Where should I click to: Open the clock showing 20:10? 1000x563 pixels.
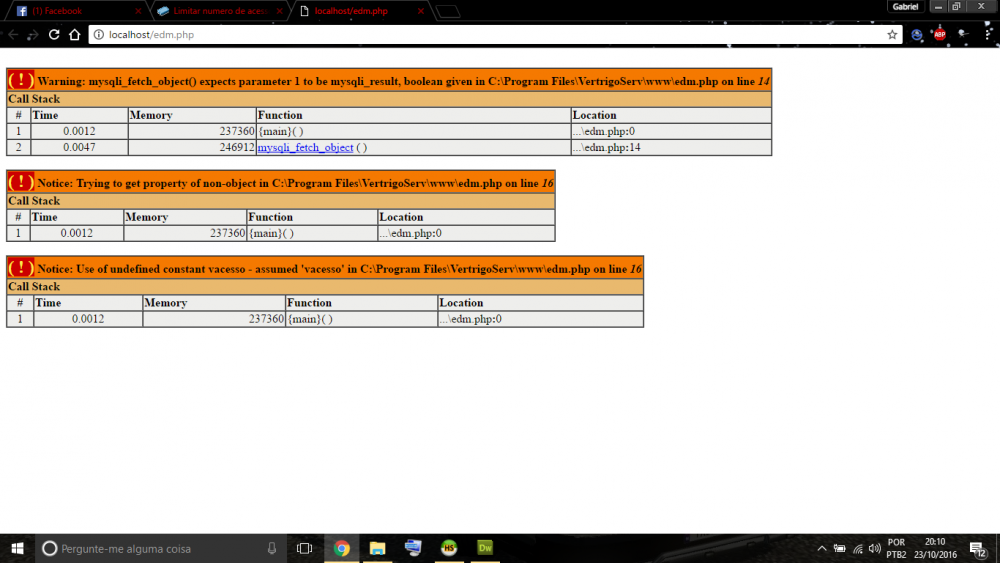(x=935, y=548)
